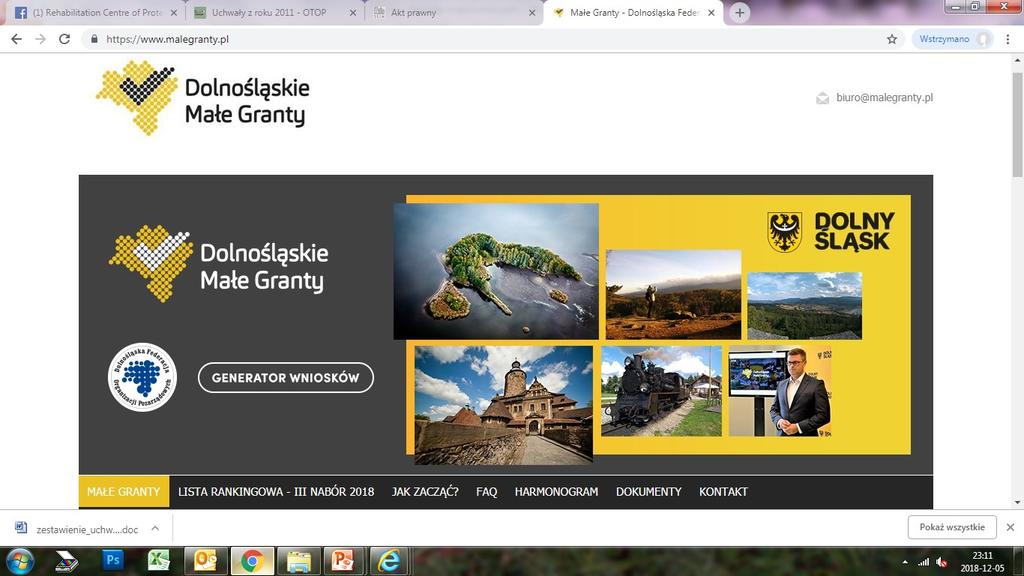1024x576 pixels.
Task: Click the page scrollbar up arrow
Action: point(1017,60)
